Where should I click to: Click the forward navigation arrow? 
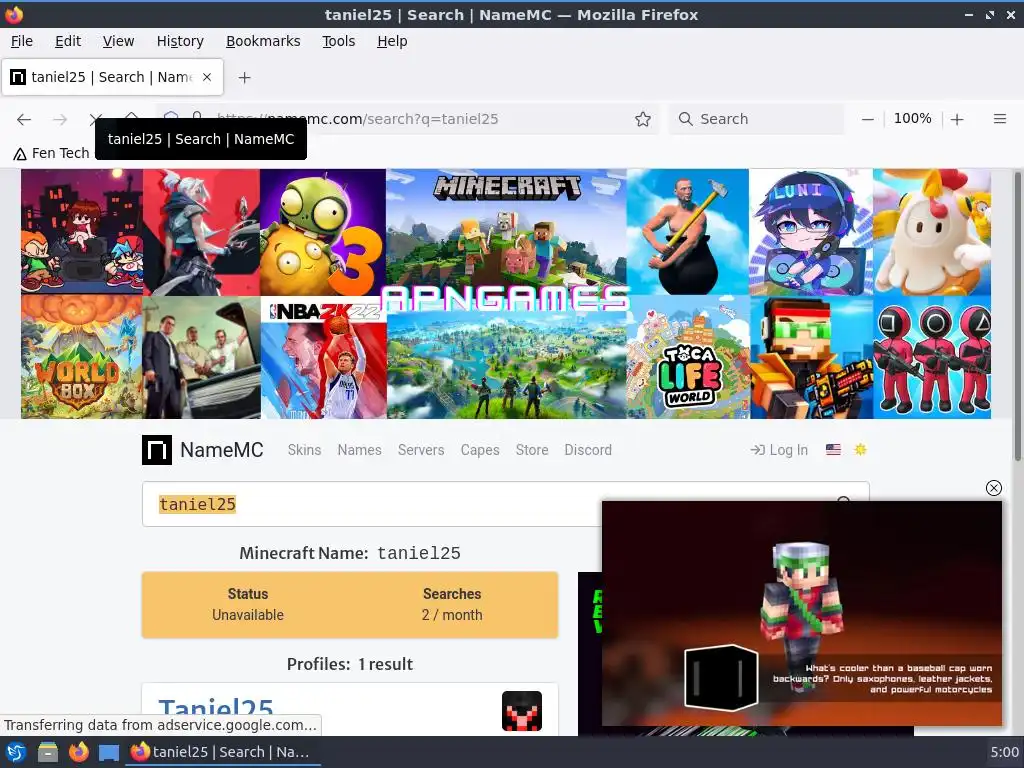click(60, 119)
